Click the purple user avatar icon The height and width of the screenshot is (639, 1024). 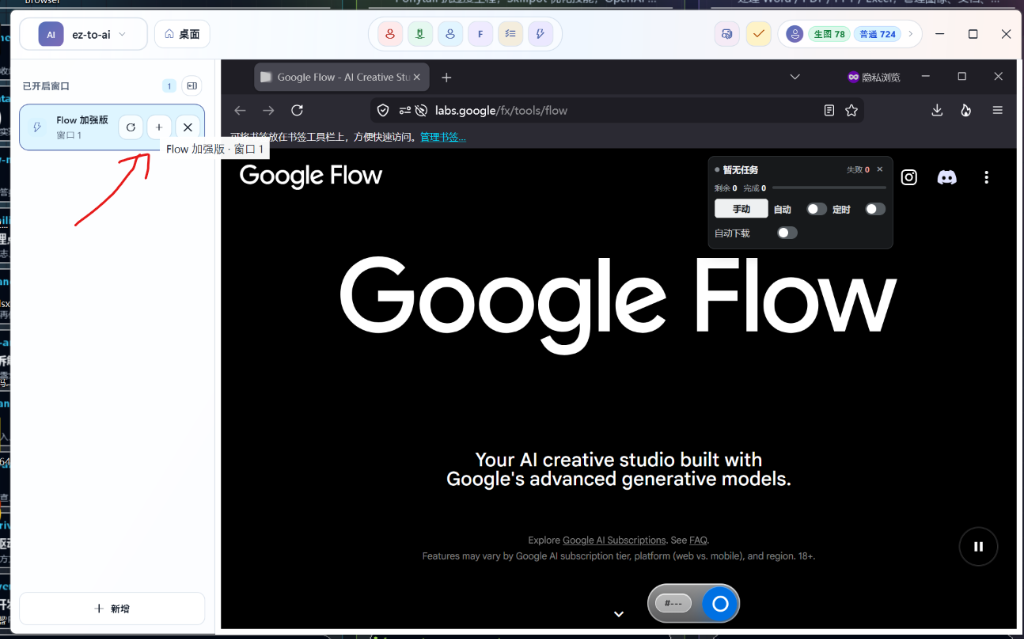(794, 34)
